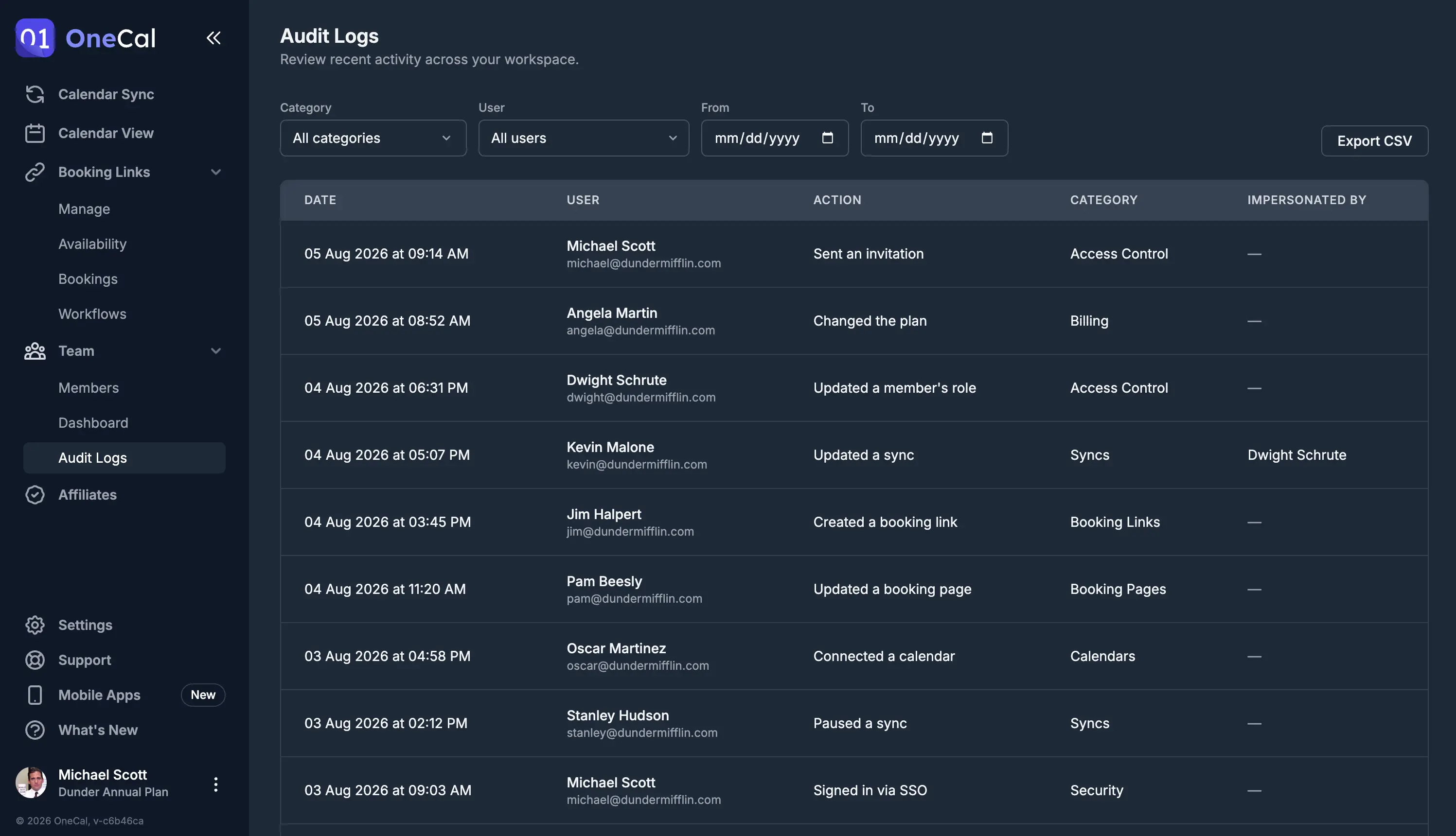Click the New badge beside Mobile Apps
The image size is (1456, 836).
click(x=203, y=696)
